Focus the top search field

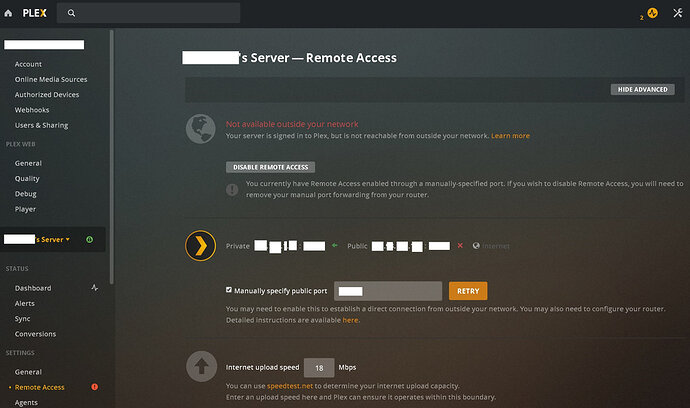[148, 13]
